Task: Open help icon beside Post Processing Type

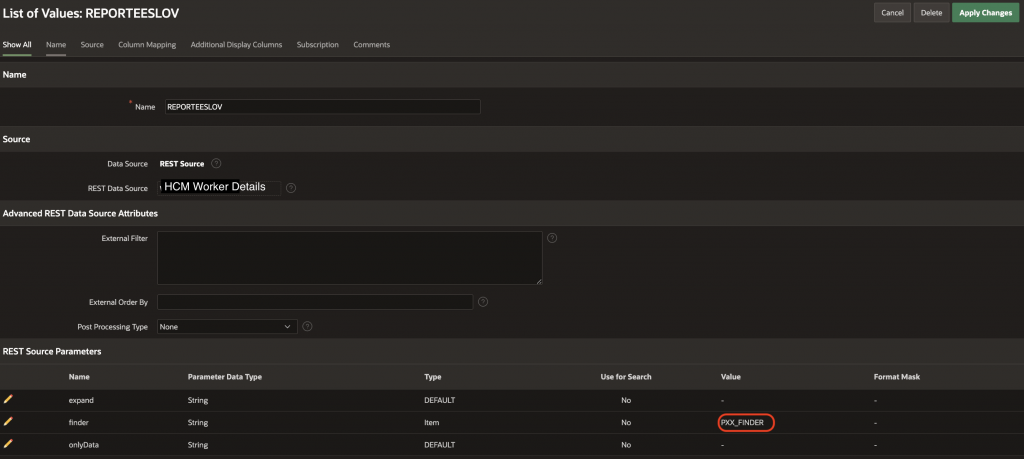Action: [307, 326]
